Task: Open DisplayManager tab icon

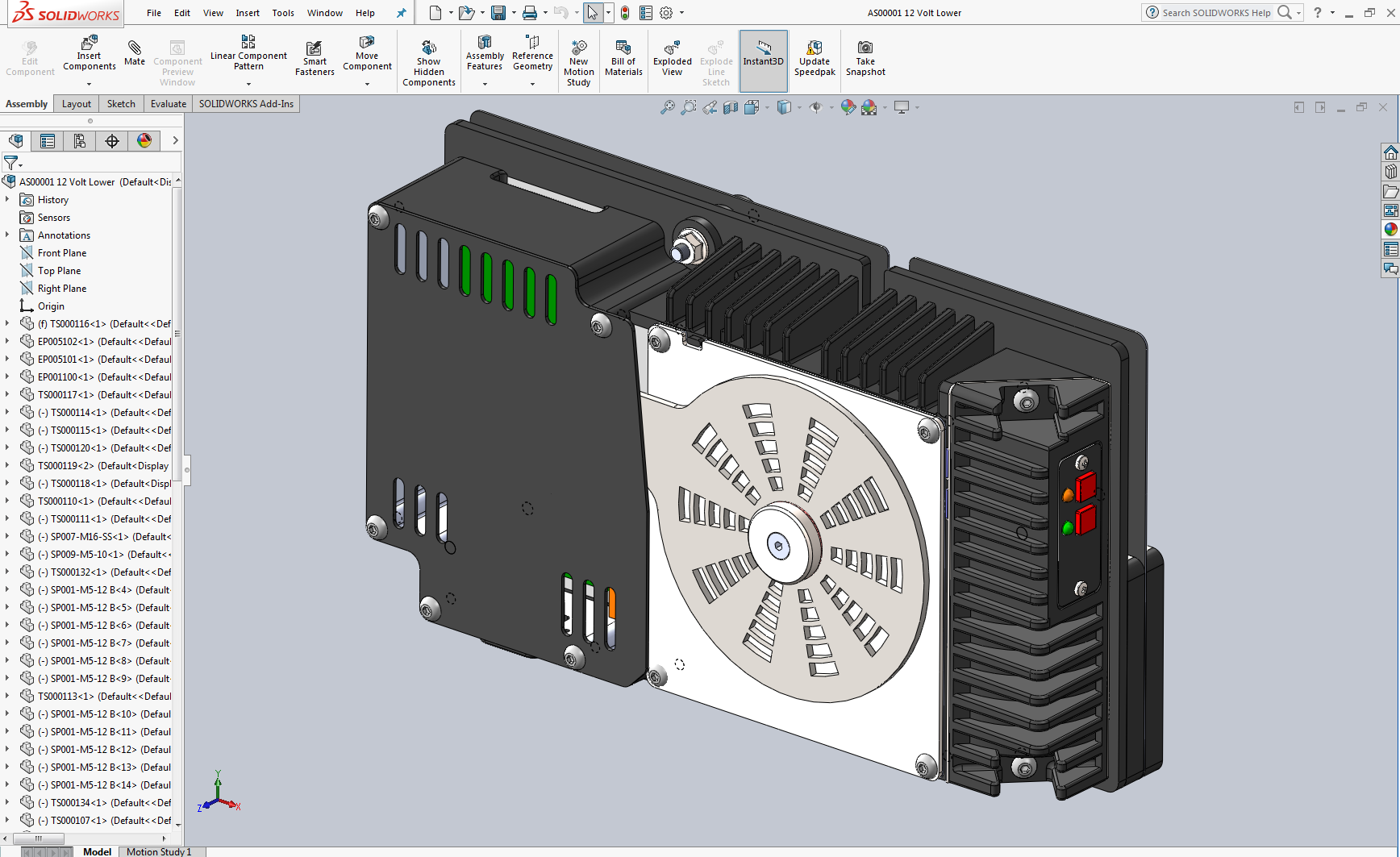Action: 144,141
